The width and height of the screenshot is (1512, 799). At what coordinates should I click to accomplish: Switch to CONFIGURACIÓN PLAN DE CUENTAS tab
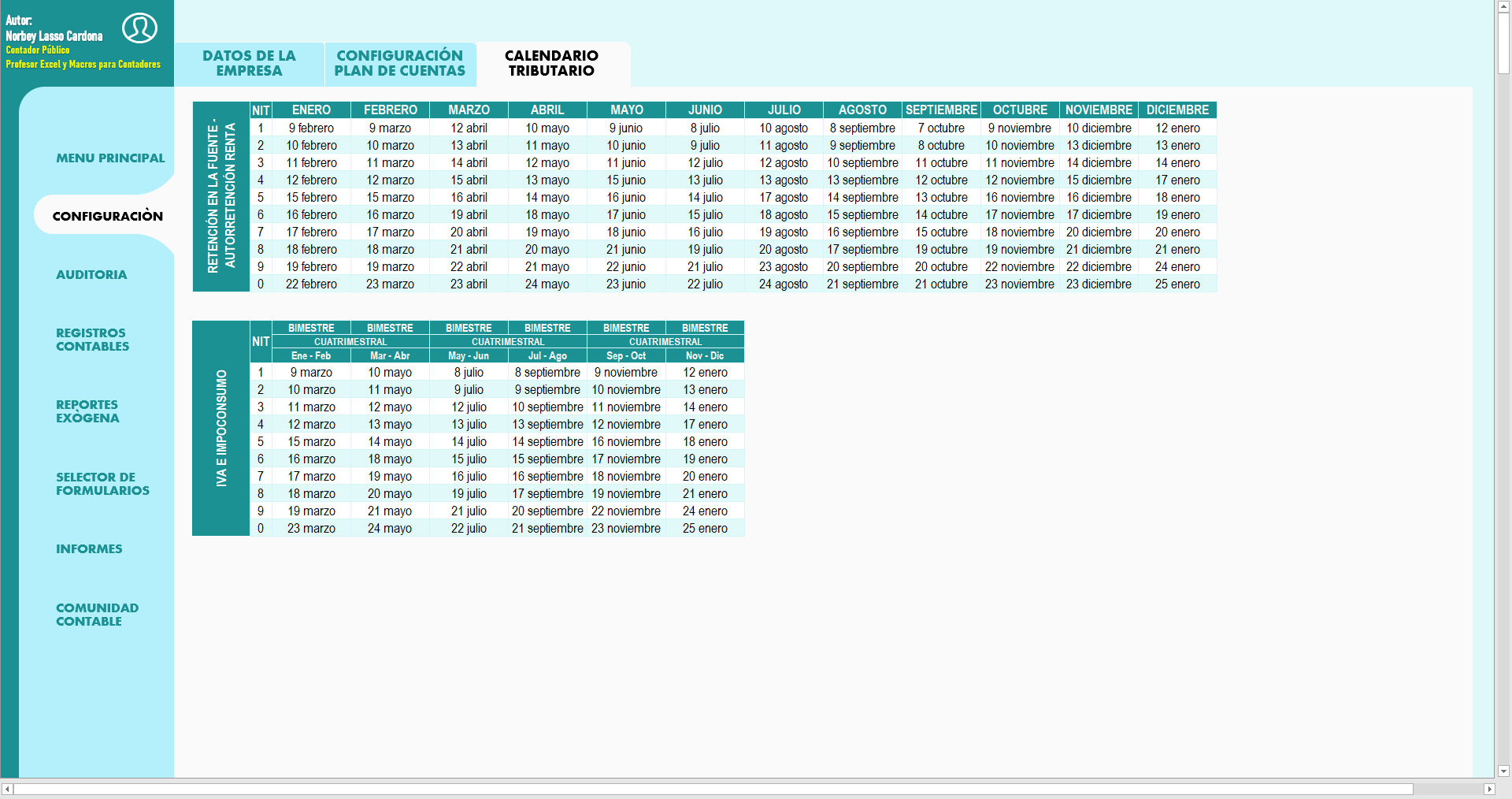(x=400, y=63)
